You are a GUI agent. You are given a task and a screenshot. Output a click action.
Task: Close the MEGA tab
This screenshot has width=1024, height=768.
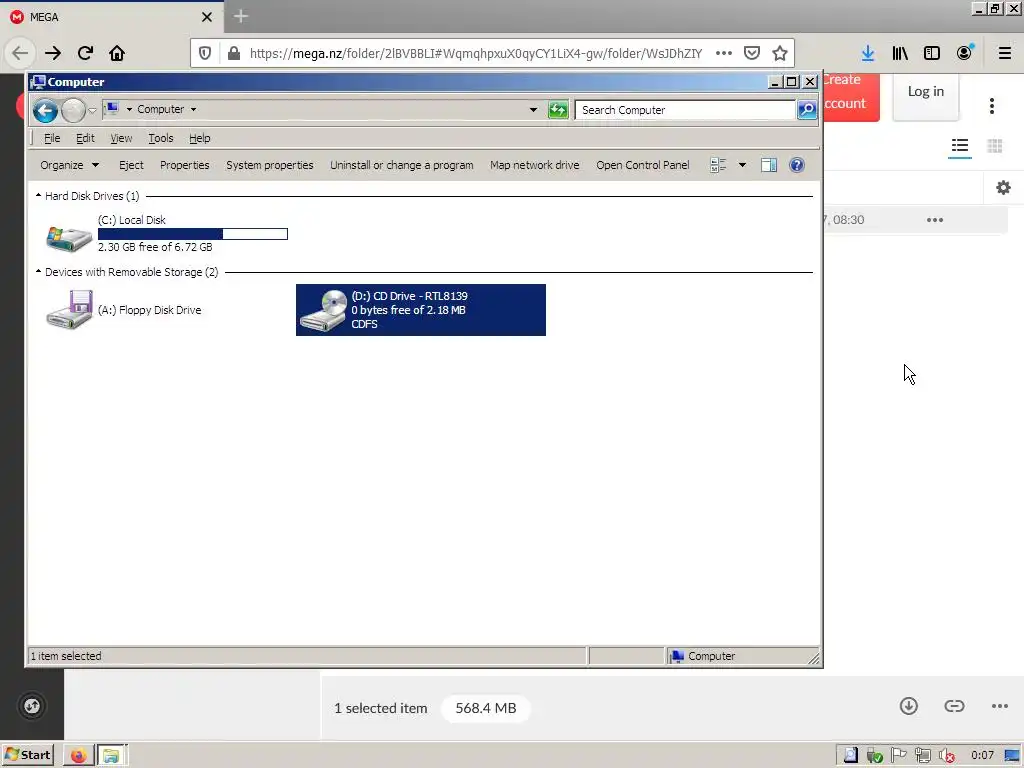[x=207, y=17]
